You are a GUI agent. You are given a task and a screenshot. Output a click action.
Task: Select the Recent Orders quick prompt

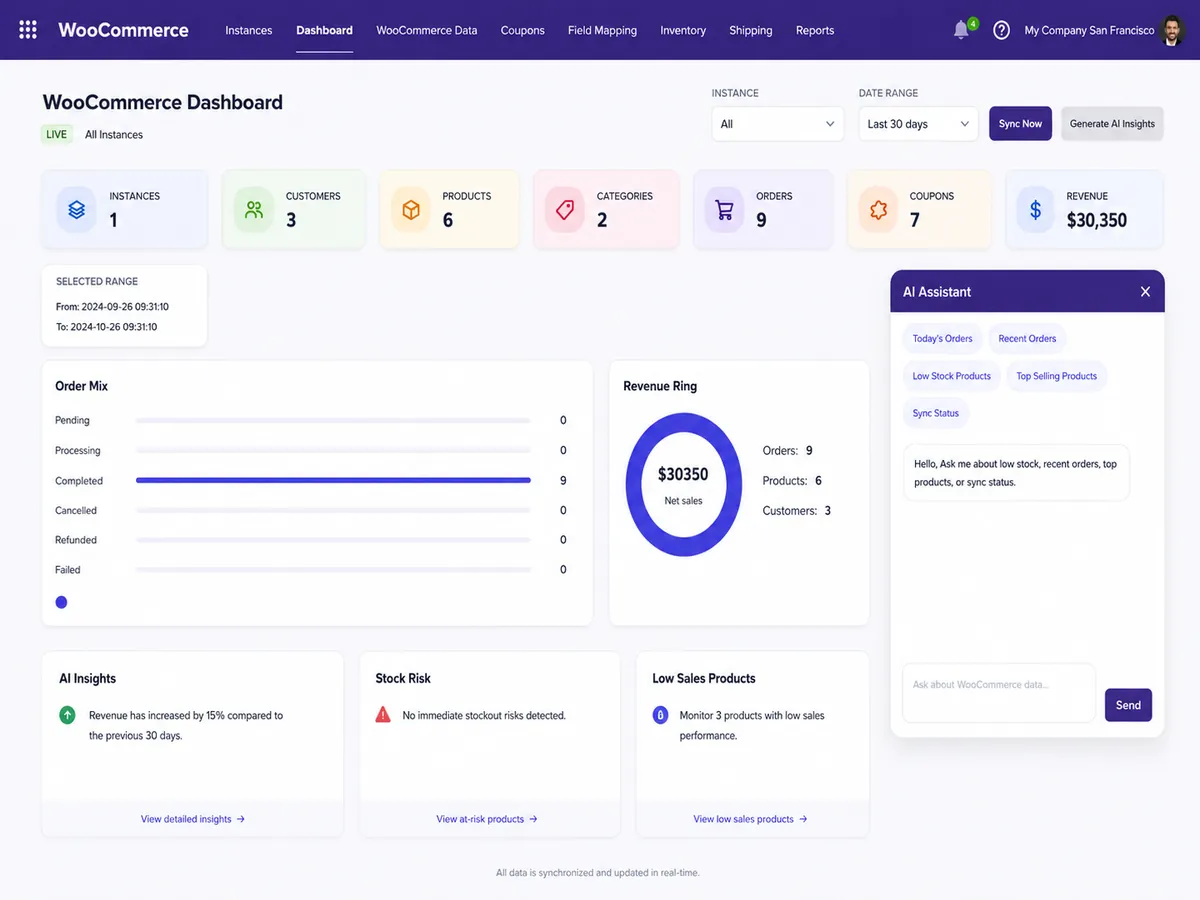[1027, 339]
